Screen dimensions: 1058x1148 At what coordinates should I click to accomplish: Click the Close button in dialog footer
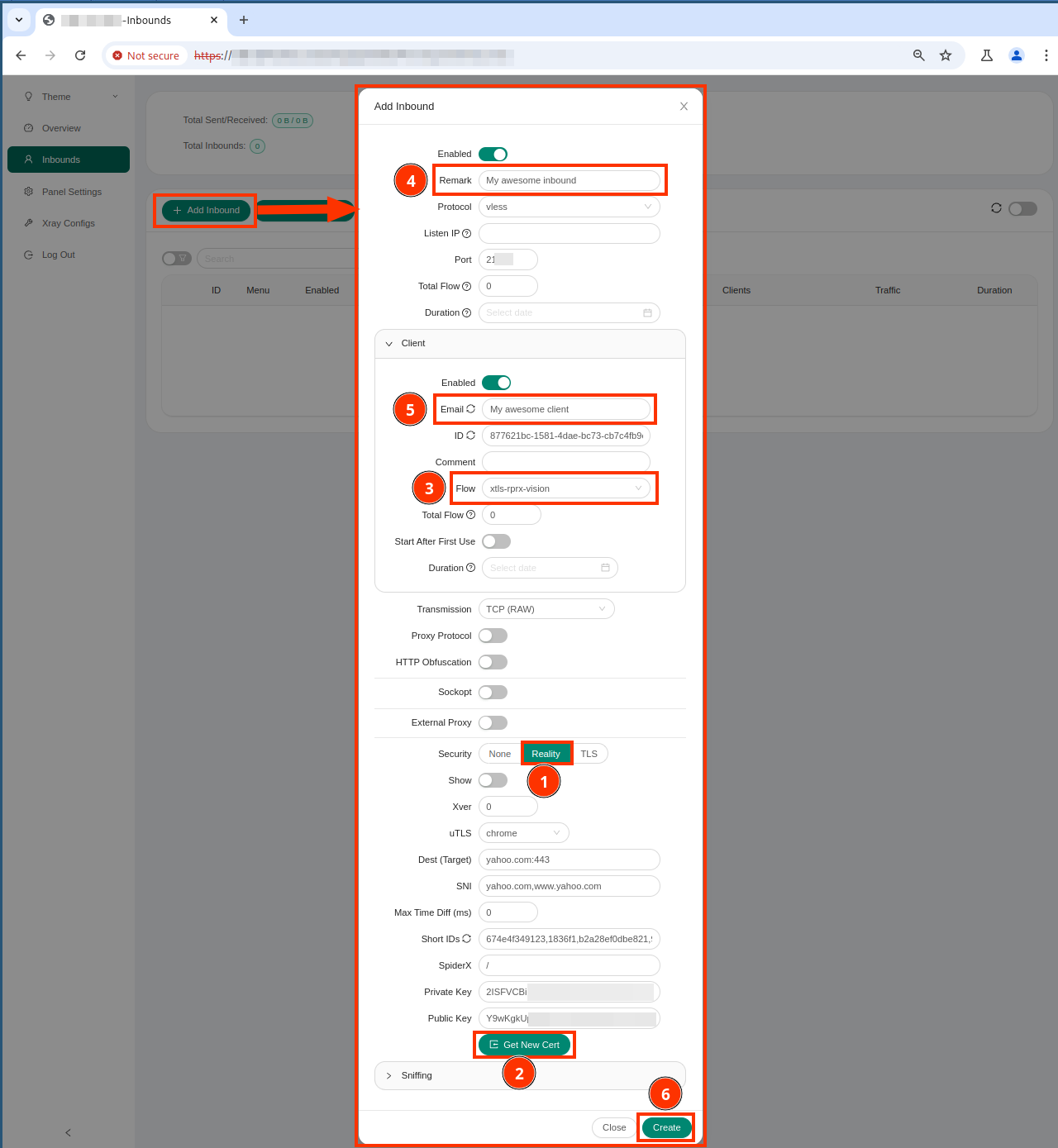[x=614, y=1127]
